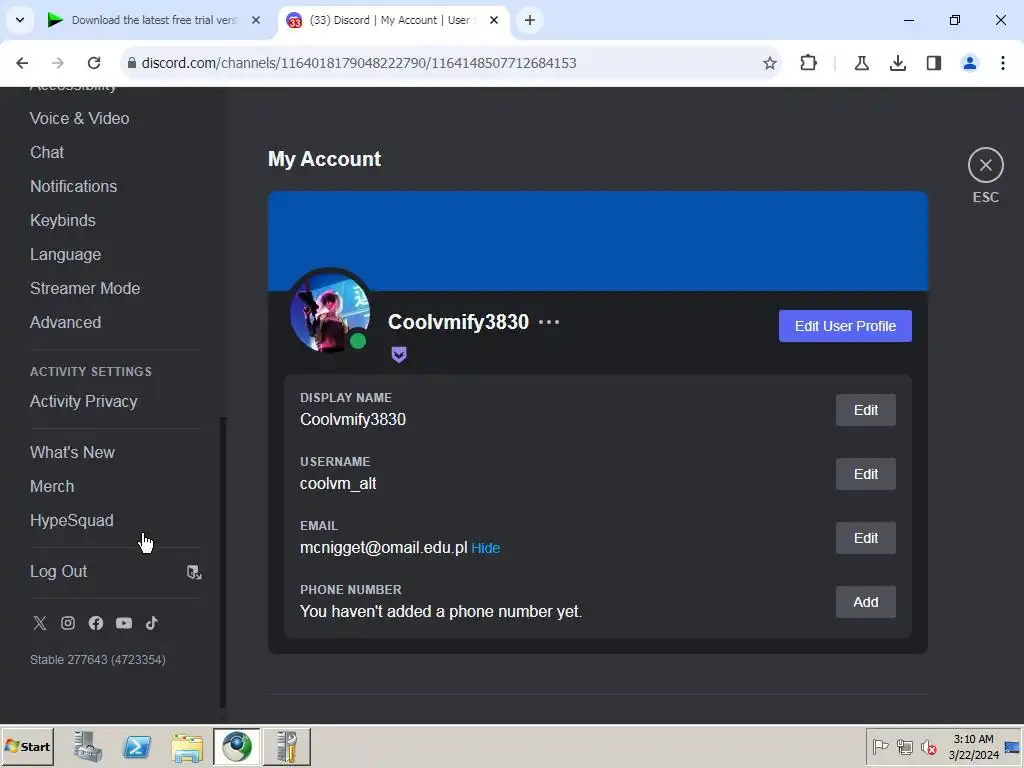Open Discord's TikTok social icon
This screenshot has height=768, width=1024.
click(152, 623)
